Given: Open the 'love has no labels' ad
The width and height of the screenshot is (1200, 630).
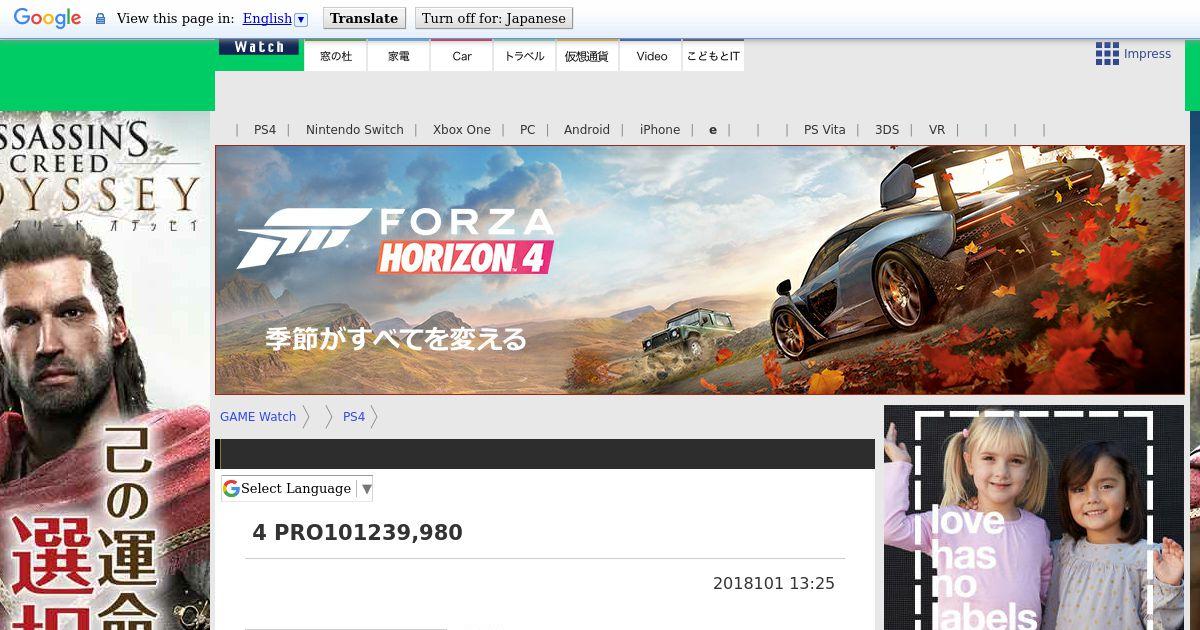Looking at the screenshot, I should (x=1034, y=517).
